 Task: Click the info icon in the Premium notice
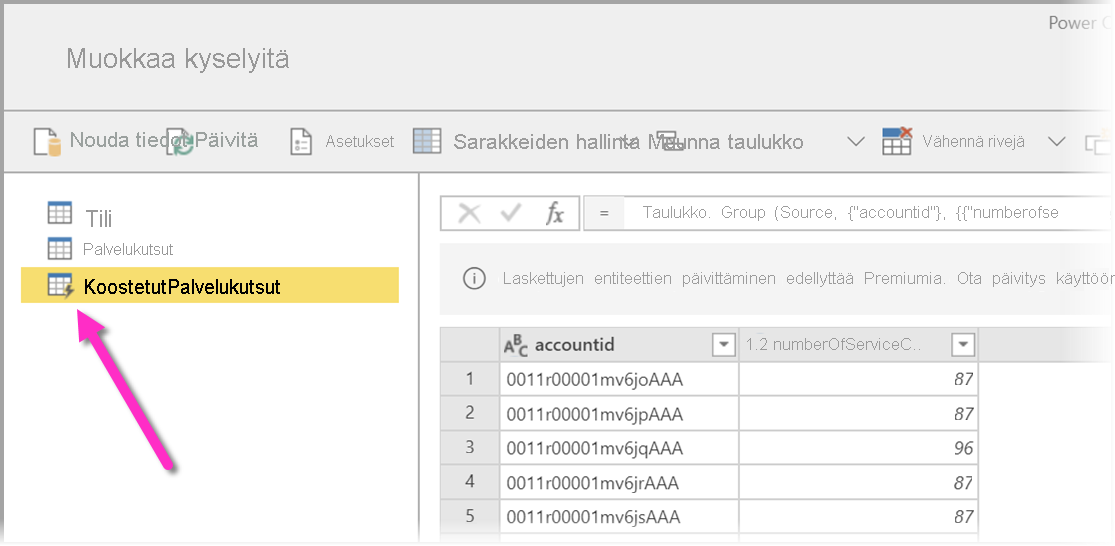point(474,278)
